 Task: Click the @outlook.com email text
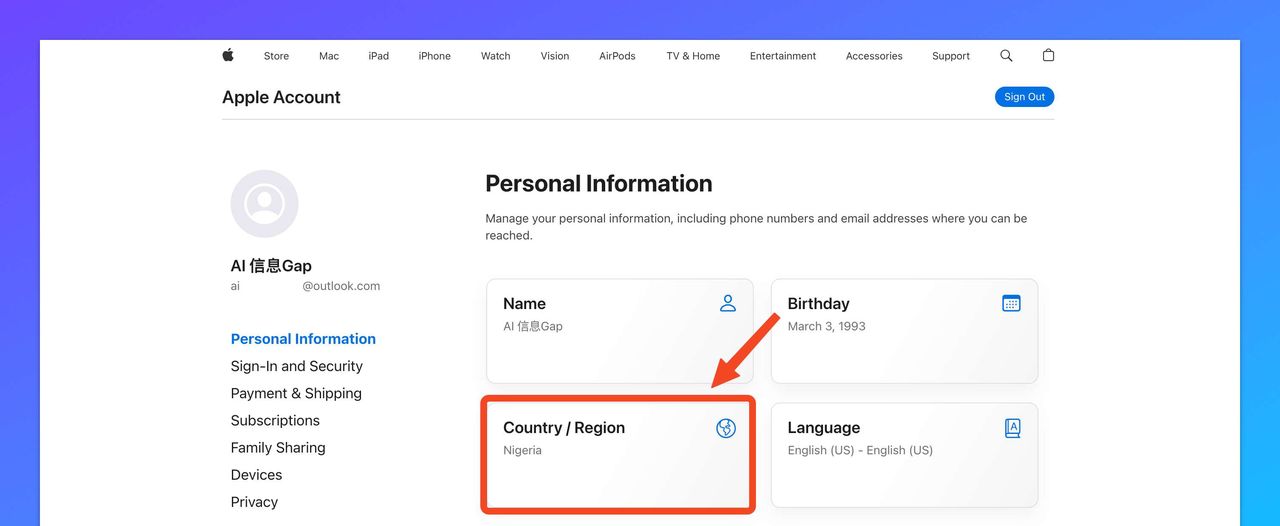click(x=341, y=286)
